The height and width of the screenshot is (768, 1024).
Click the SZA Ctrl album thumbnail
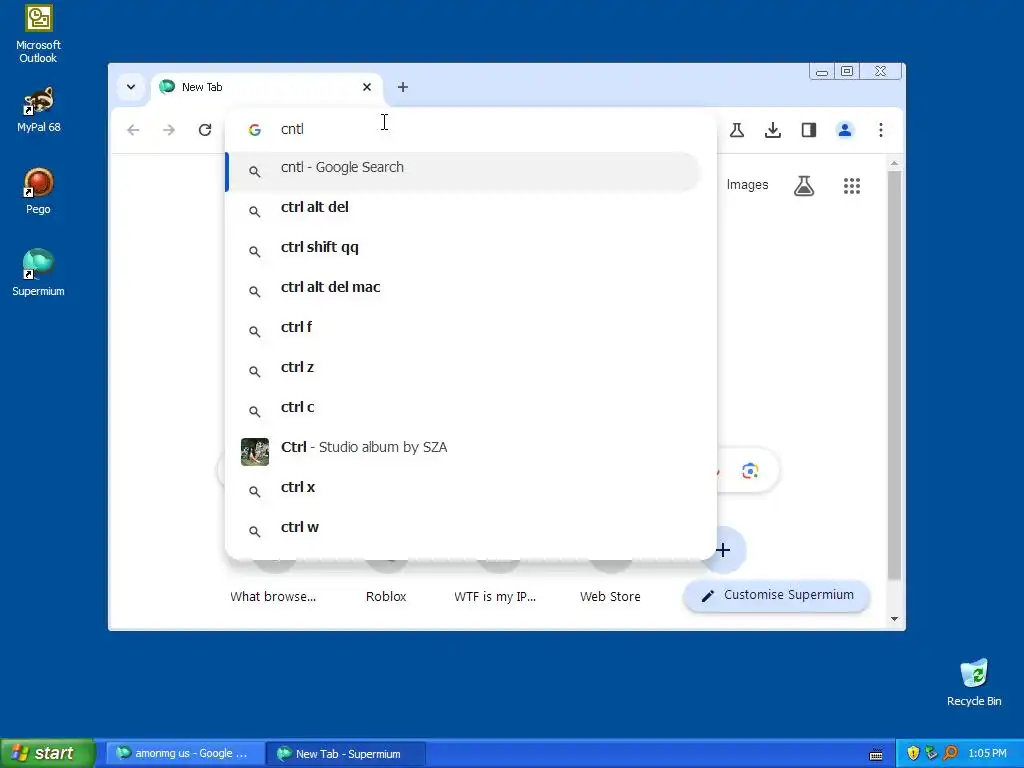tap(255, 452)
